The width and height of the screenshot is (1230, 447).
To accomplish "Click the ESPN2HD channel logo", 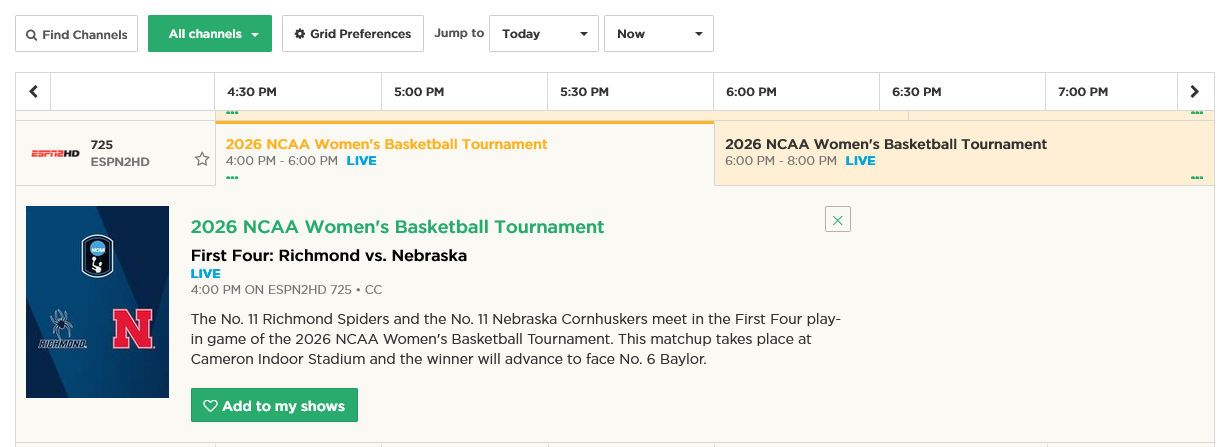I will click(x=55, y=153).
